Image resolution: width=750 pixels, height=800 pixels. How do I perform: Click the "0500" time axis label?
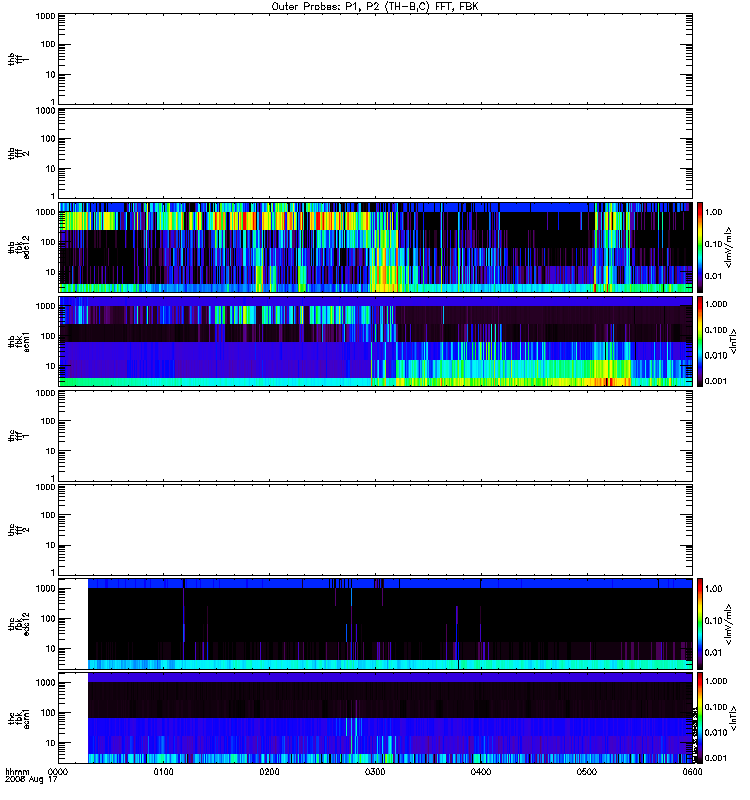(587, 772)
